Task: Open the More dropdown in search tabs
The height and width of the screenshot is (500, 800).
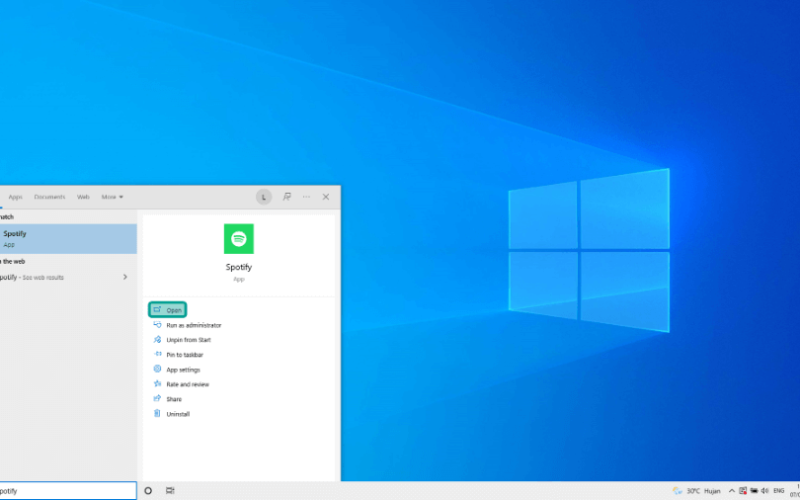Action: 112,197
